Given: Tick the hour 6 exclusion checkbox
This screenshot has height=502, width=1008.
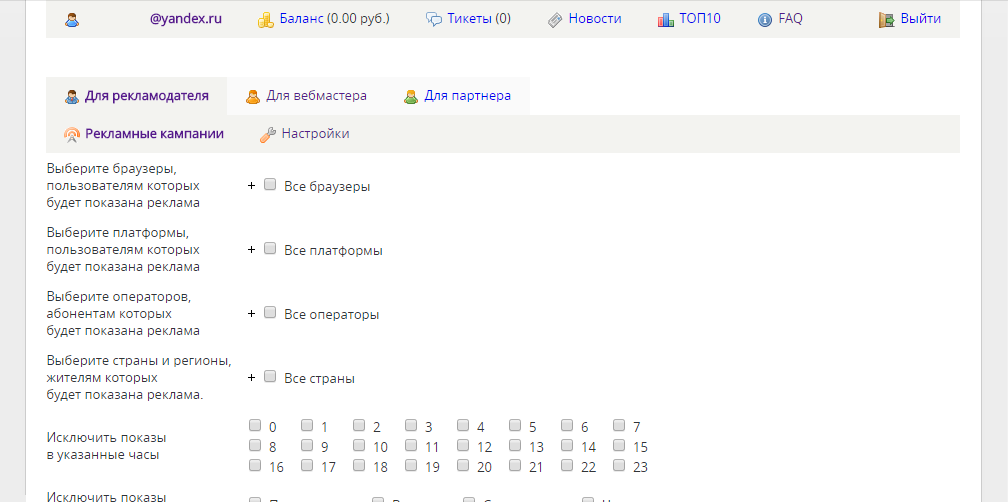Looking at the screenshot, I should (568, 425).
